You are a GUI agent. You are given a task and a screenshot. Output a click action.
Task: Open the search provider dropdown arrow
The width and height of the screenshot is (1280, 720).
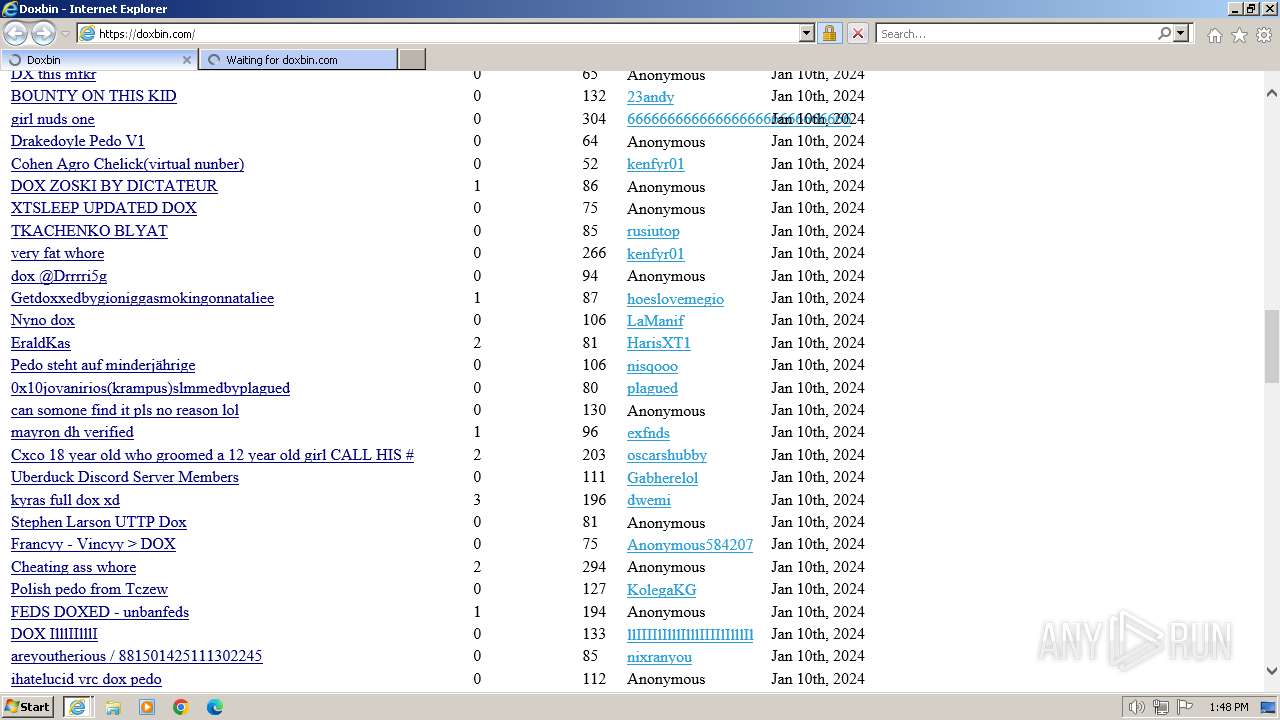click(1181, 34)
